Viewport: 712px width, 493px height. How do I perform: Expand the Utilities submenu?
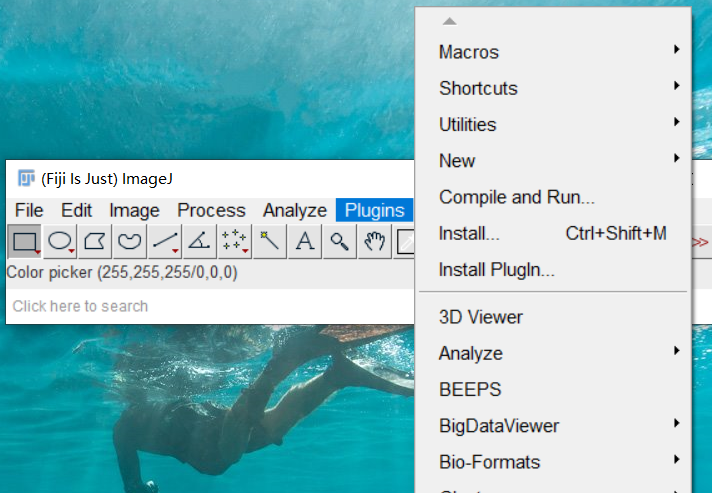click(553, 124)
